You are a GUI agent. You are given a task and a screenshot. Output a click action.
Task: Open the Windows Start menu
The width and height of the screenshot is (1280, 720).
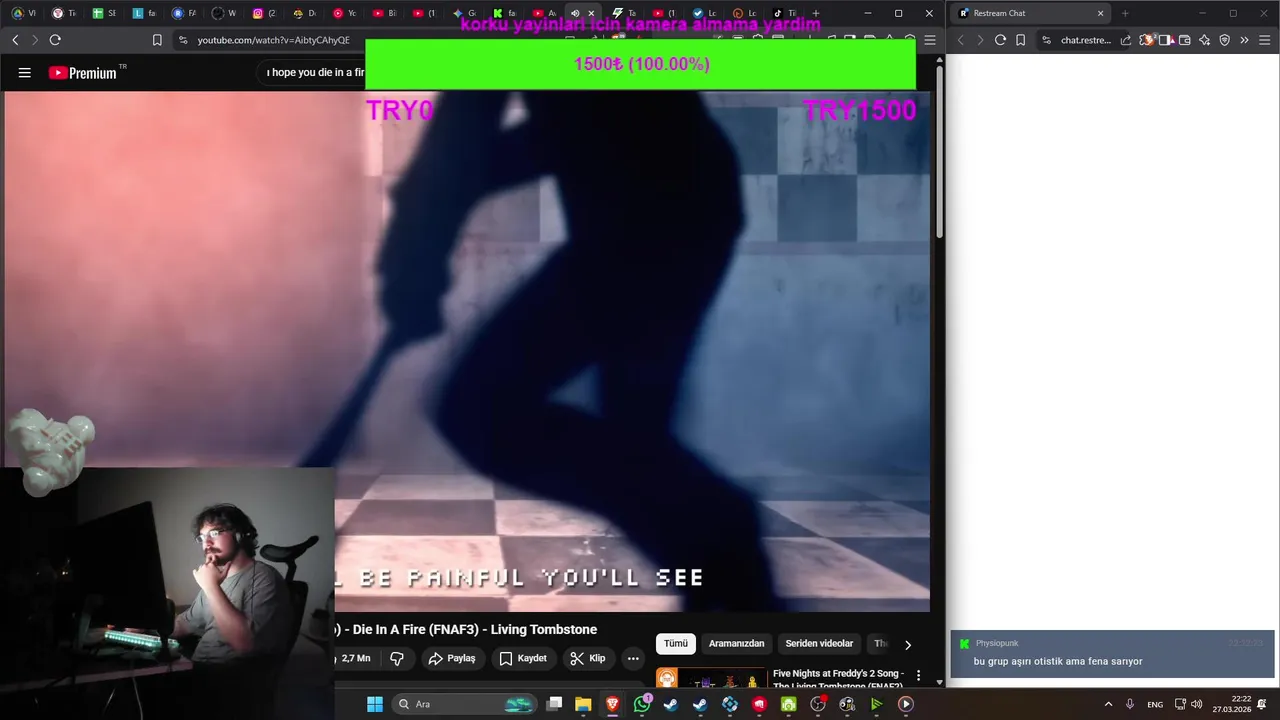click(x=375, y=704)
